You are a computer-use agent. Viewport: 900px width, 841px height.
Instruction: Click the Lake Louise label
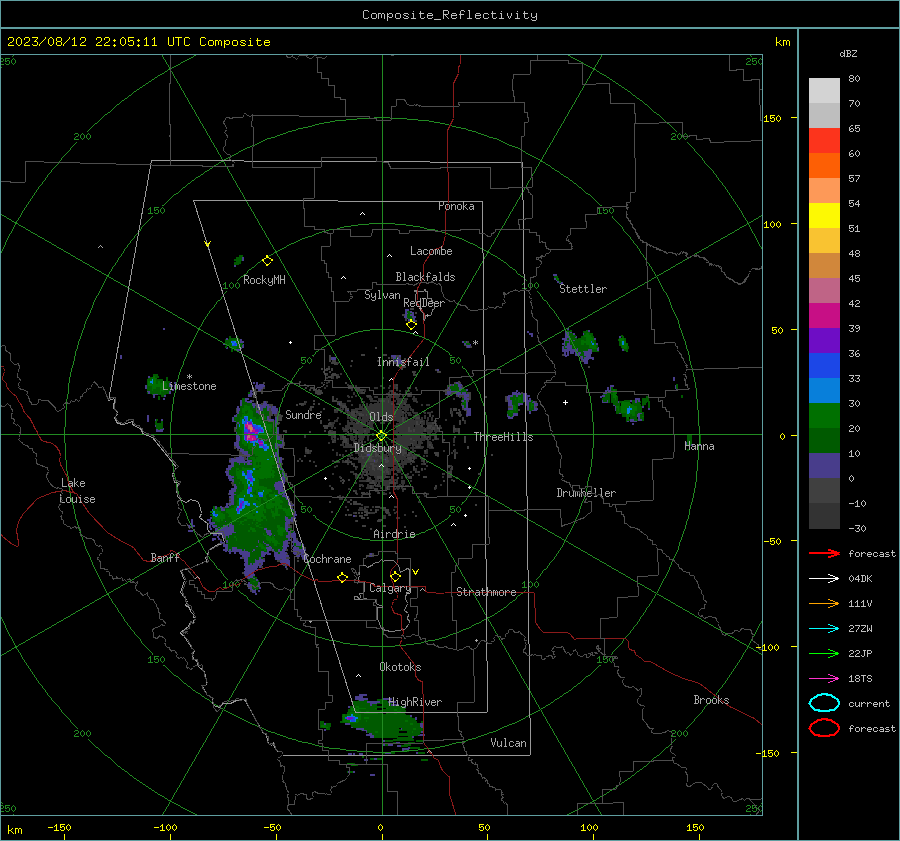(77, 491)
